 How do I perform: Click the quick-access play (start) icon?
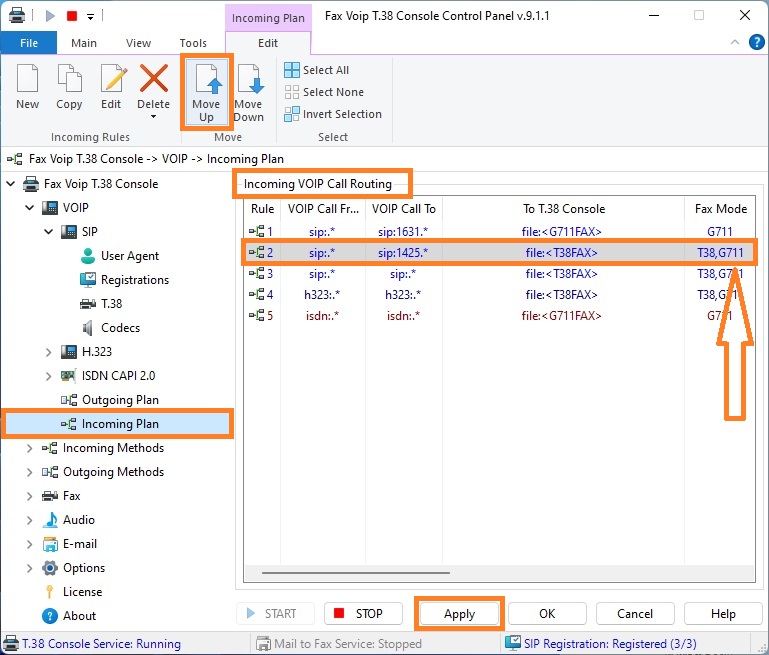[x=50, y=16]
